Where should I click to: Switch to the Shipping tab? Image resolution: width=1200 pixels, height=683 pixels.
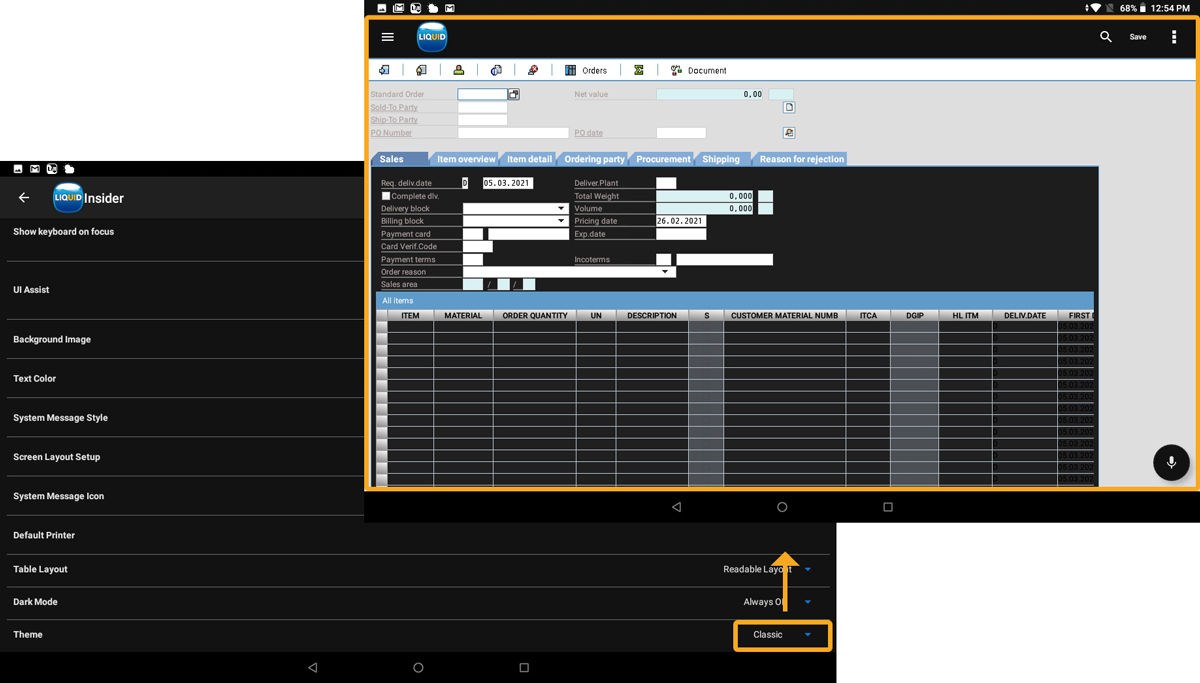(720, 159)
